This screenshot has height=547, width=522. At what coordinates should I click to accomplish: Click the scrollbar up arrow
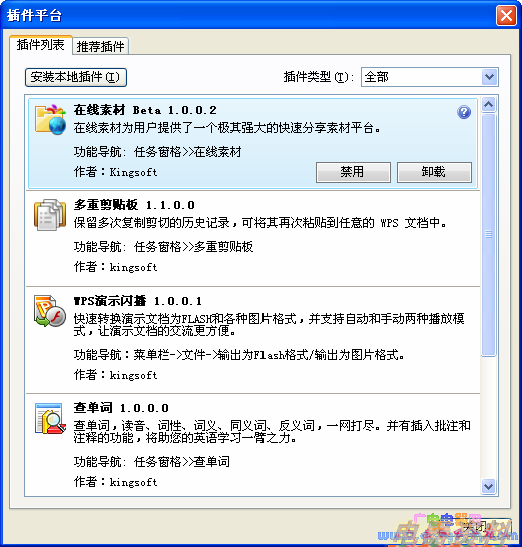coord(489,104)
